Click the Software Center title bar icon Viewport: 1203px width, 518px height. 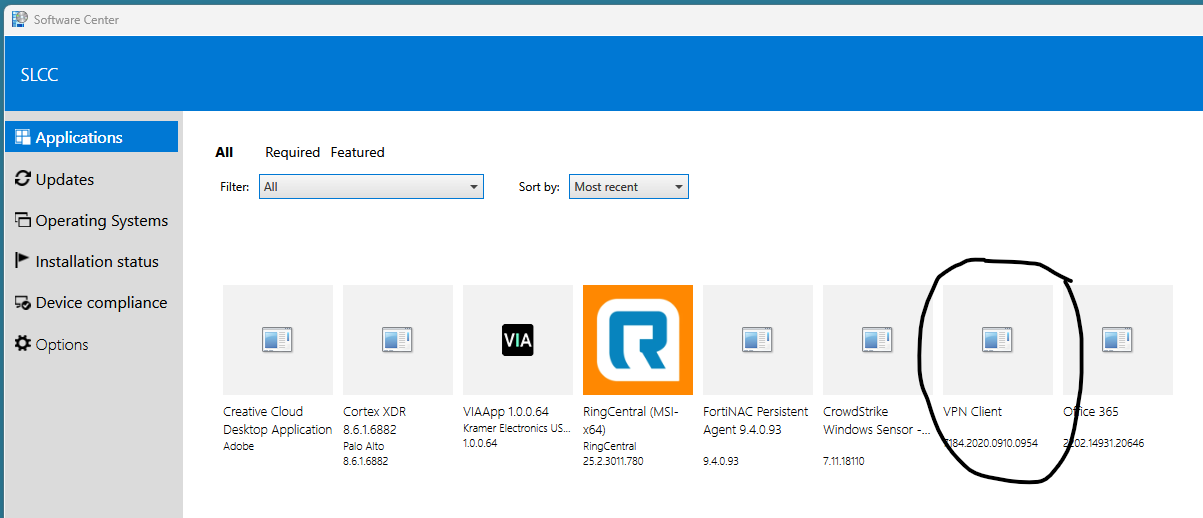tap(19, 18)
